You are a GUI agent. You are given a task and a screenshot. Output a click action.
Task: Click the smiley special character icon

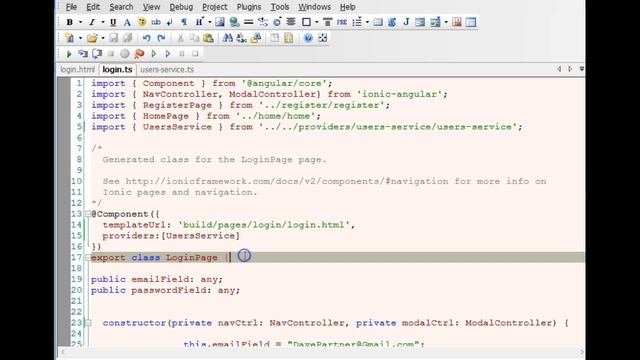142,22
